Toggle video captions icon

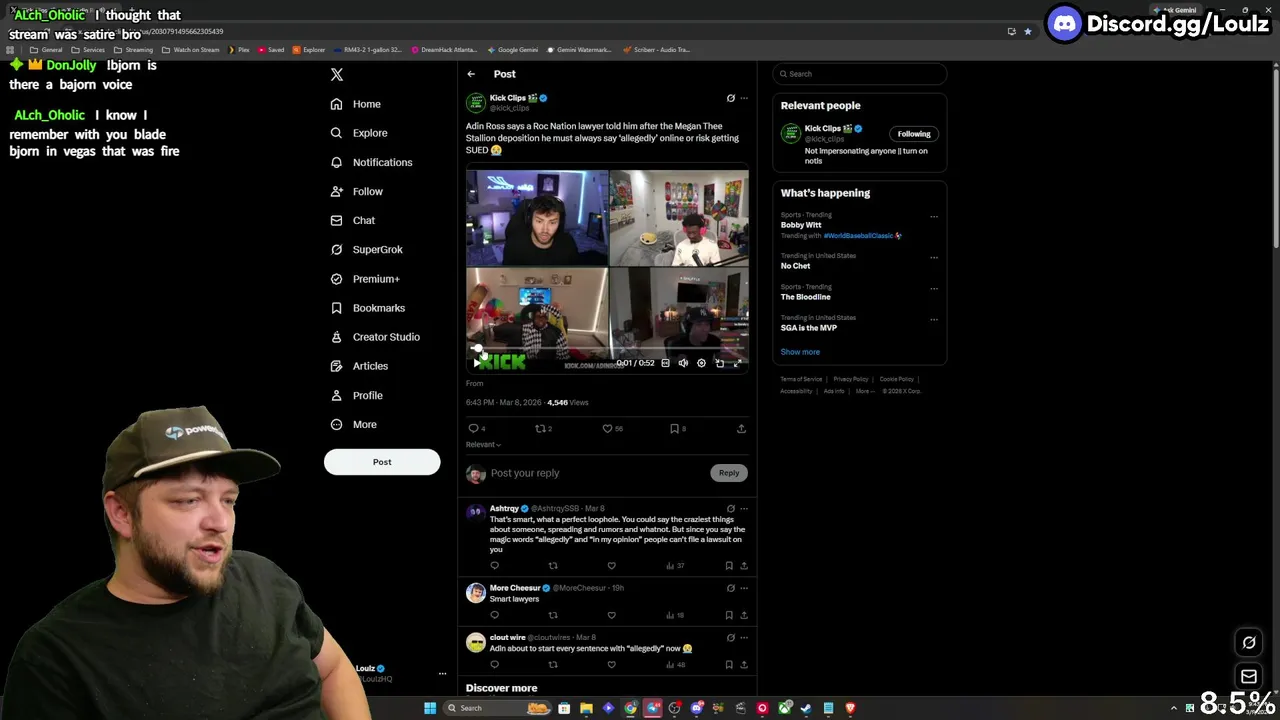click(x=665, y=363)
